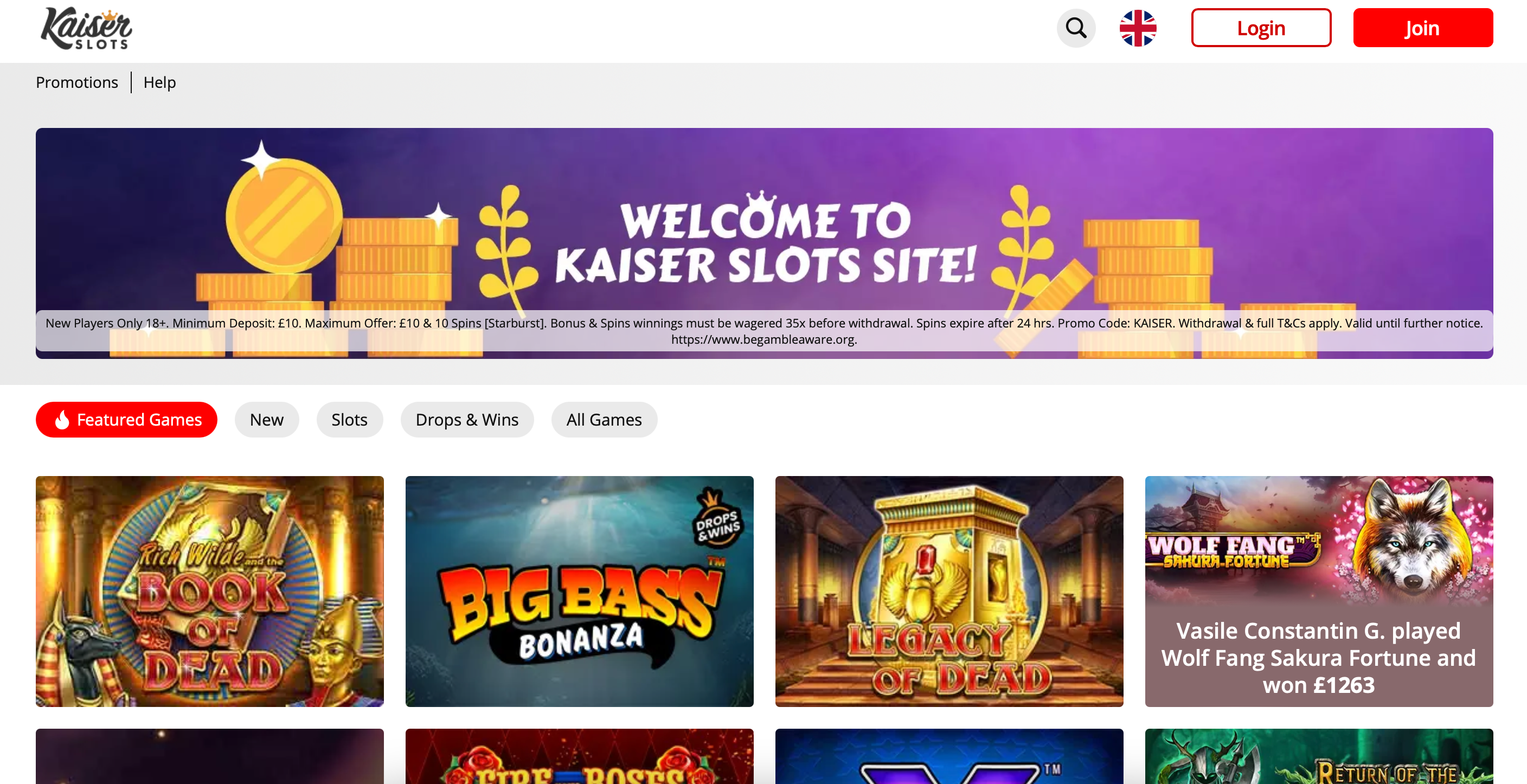Visit the begambleaware.org link text
Viewport: 1527px width, 784px height.
pos(763,339)
